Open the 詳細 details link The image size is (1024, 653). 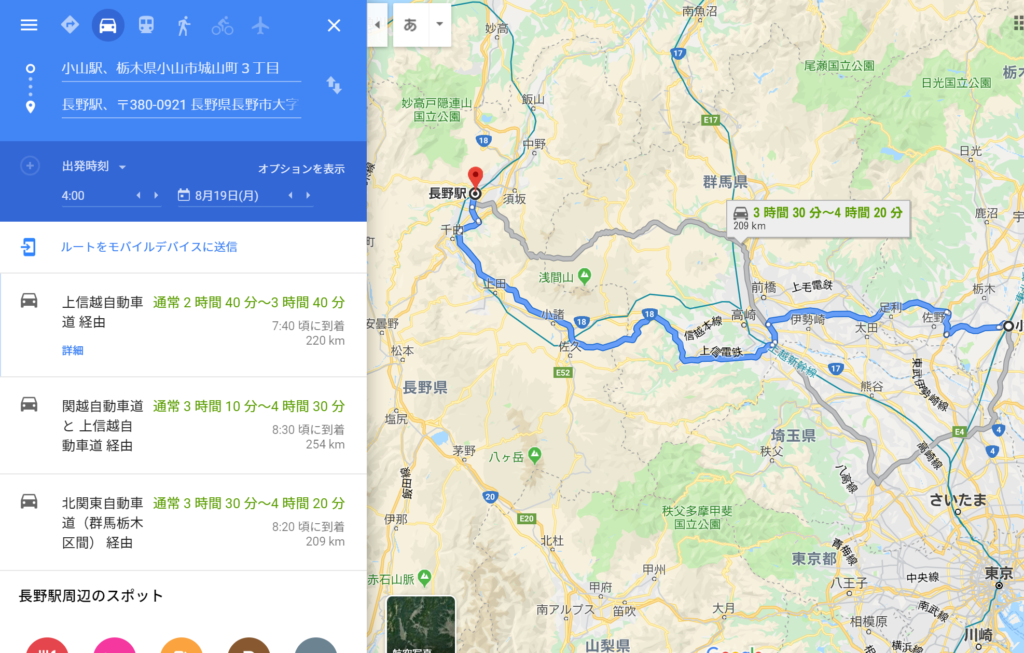tap(72, 351)
